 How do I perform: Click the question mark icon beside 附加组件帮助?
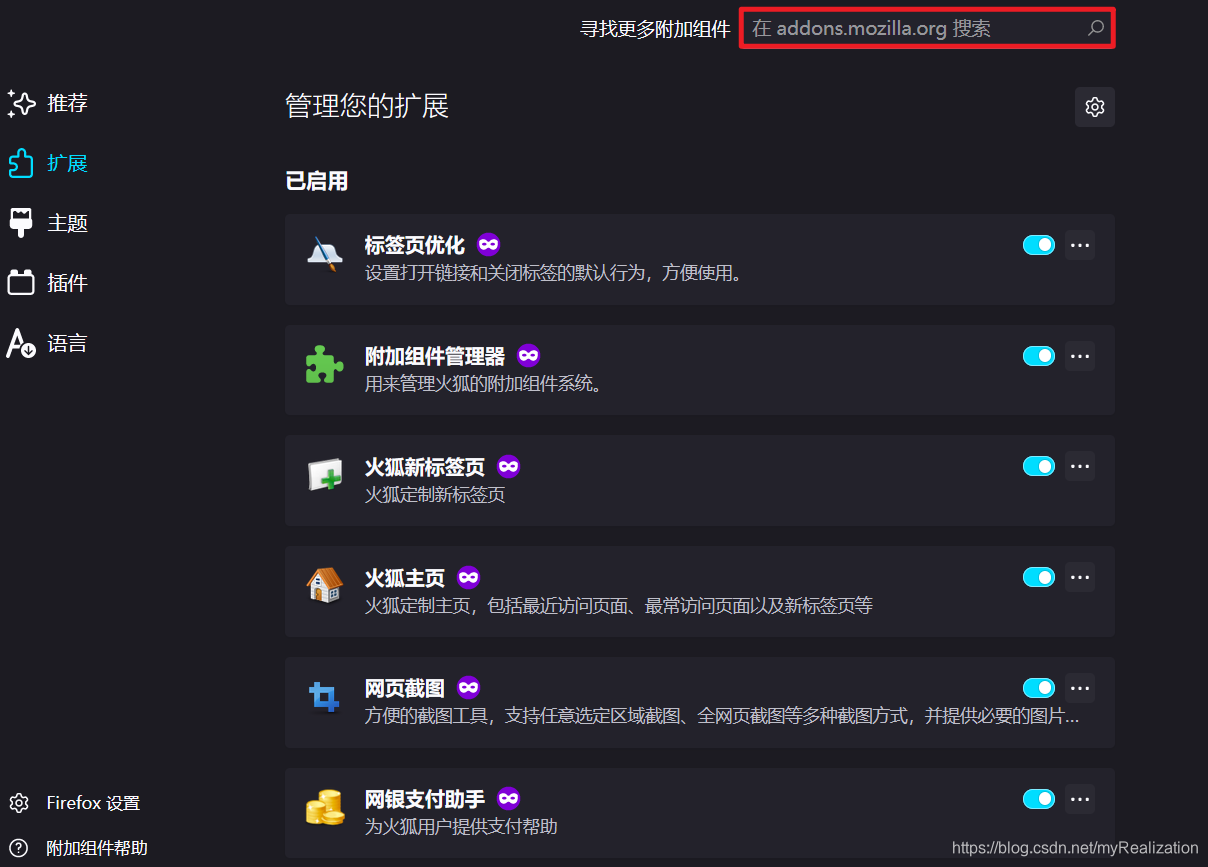[x=19, y=848]
